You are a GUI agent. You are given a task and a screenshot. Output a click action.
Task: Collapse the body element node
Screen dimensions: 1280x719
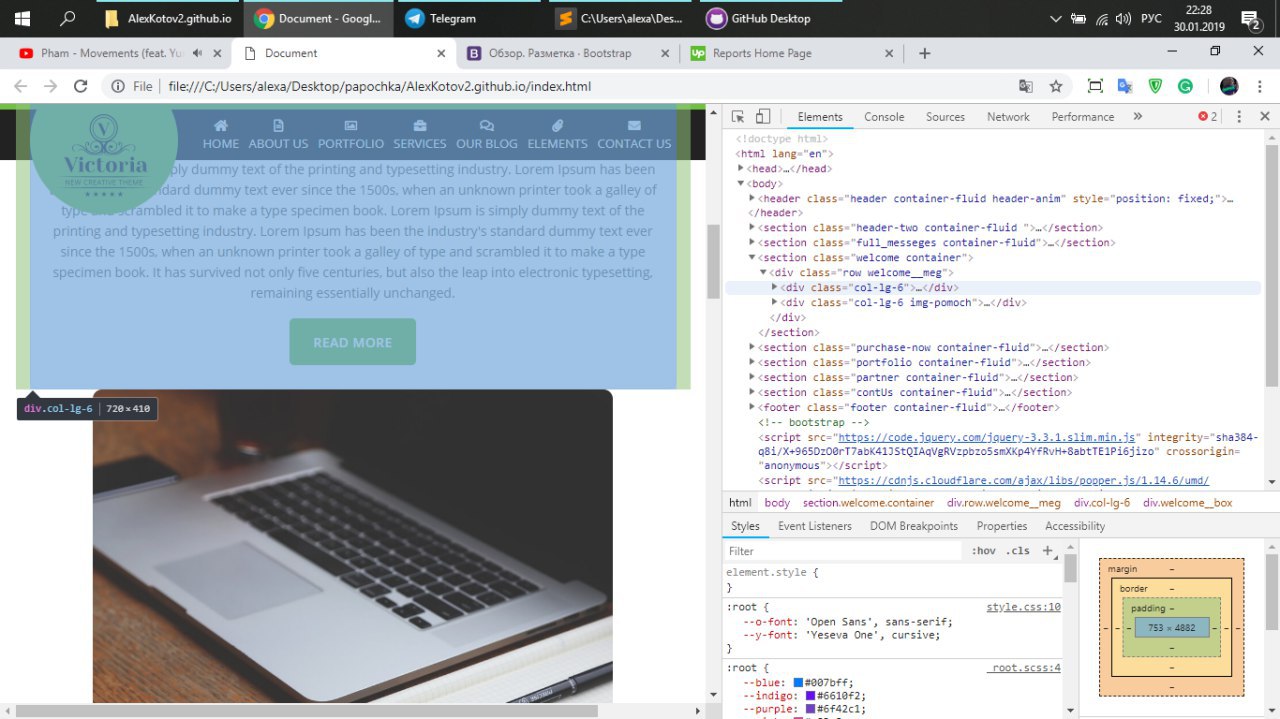[742, 184]
